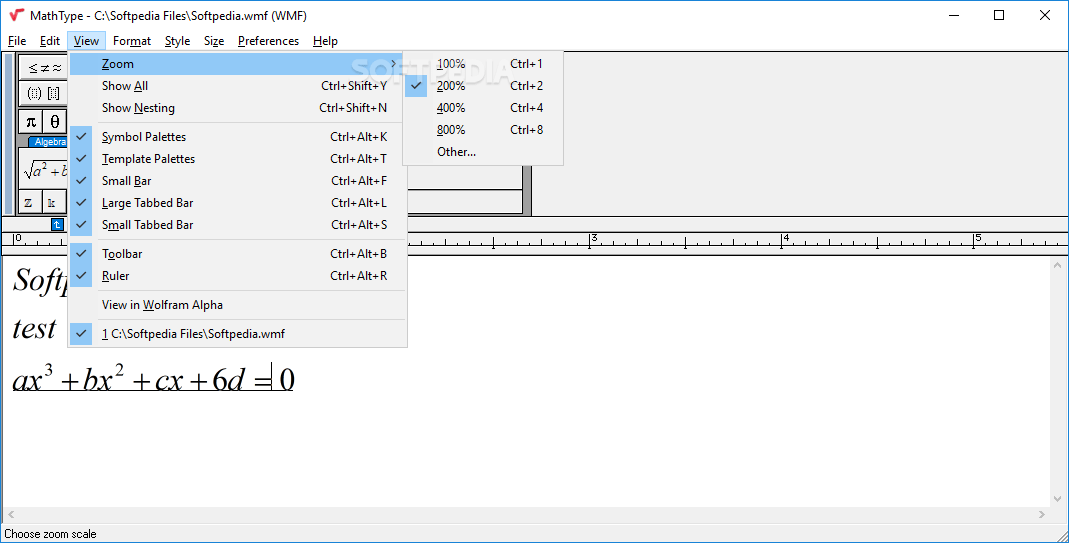
Task: Click the '6d' term in the equation
Action: click(x=228, y=381)
